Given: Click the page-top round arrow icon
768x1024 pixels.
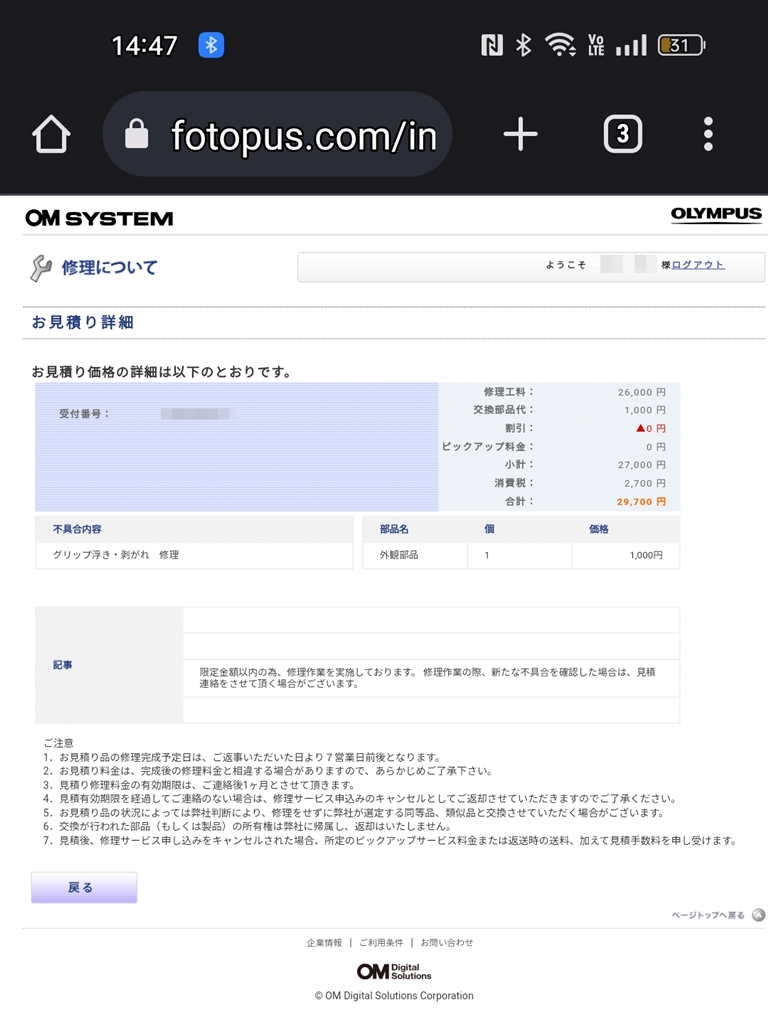Looking at the screenshot, I should coord(758,915).
